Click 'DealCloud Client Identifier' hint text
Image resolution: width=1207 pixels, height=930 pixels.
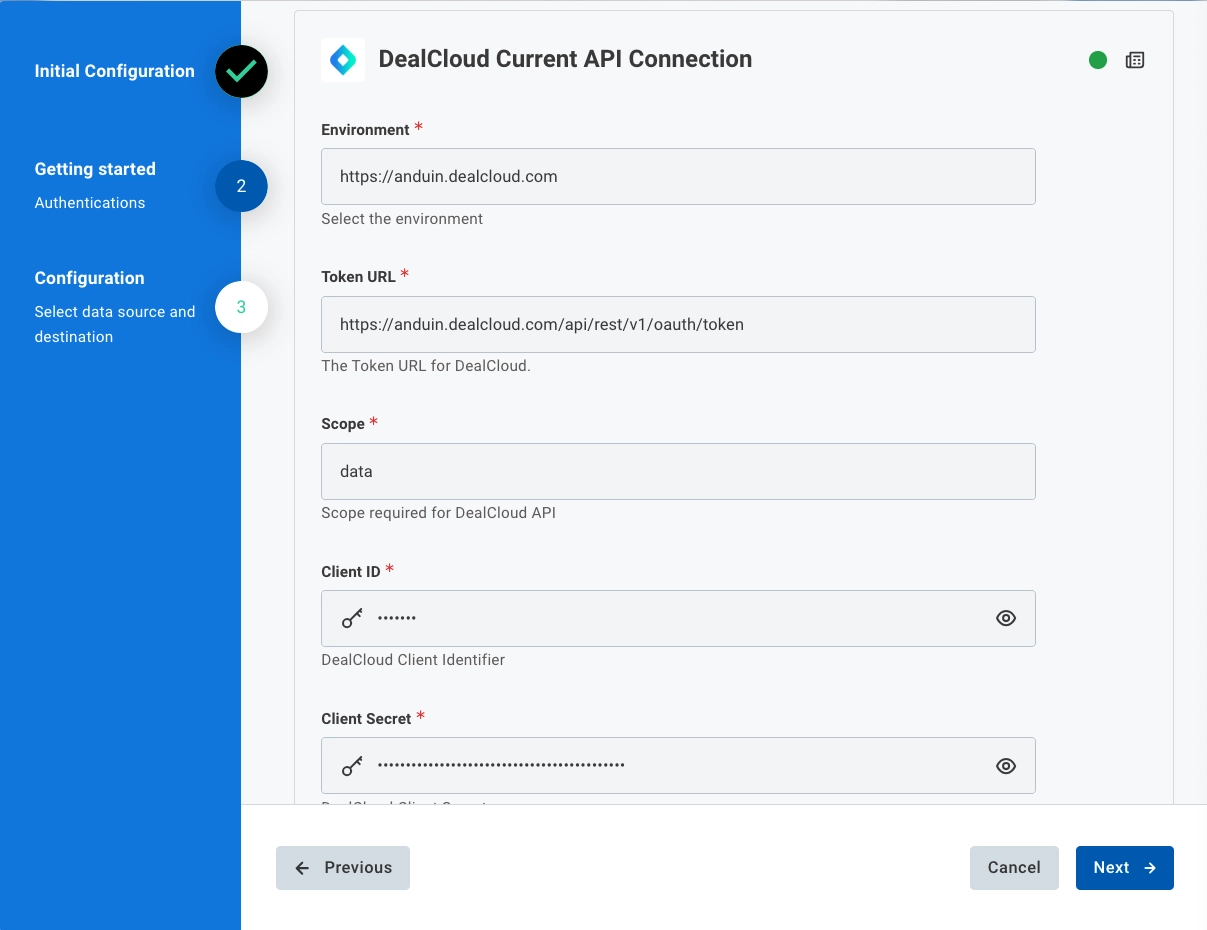pos(413,660)
